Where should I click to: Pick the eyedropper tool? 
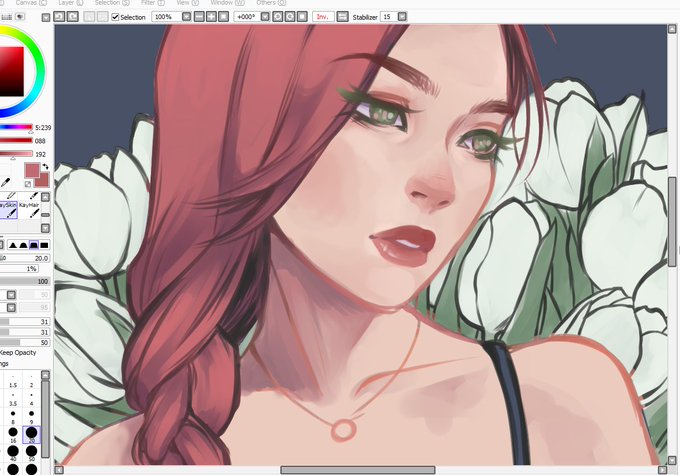coord(5,183)
